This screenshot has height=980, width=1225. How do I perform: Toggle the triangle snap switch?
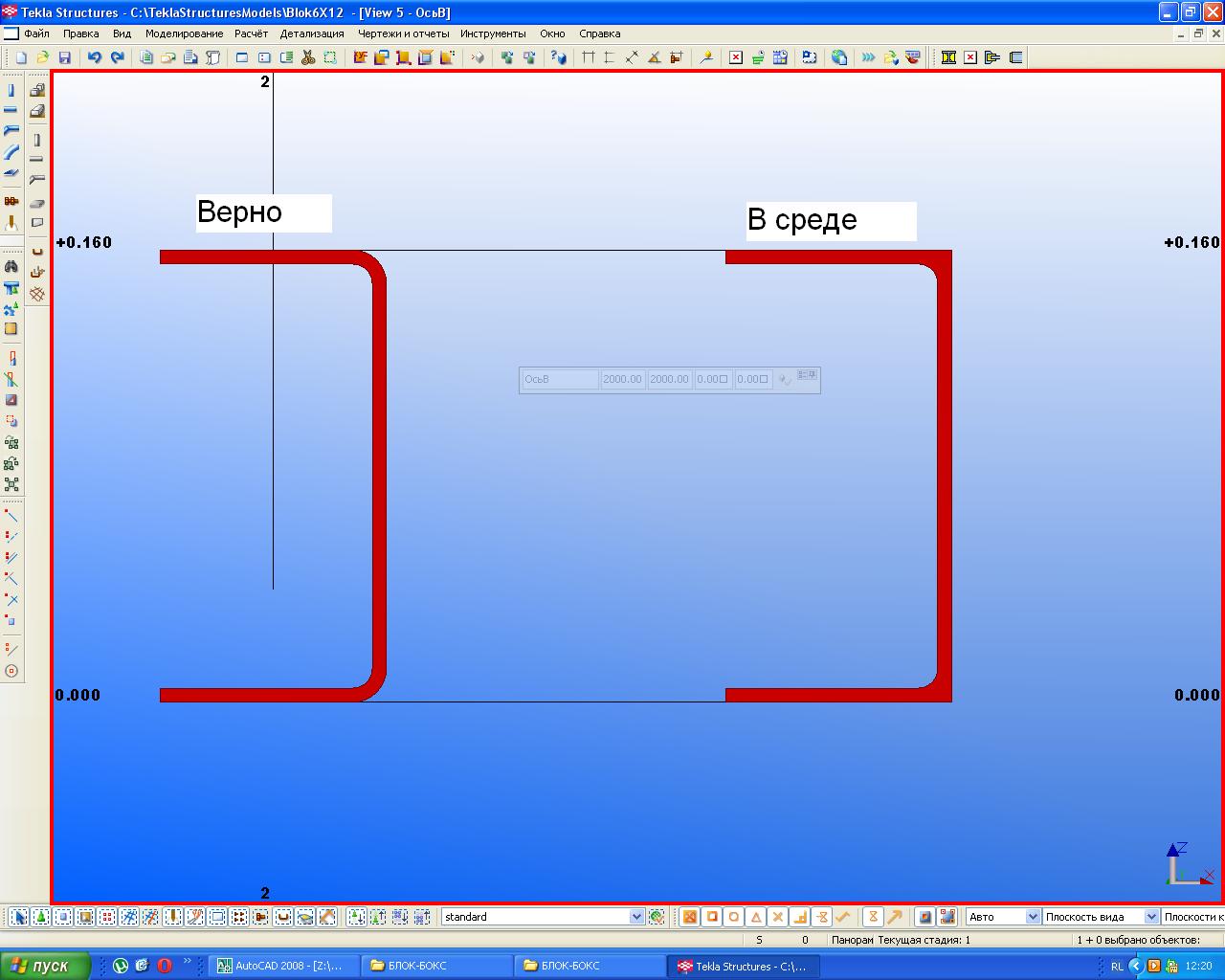756,917
